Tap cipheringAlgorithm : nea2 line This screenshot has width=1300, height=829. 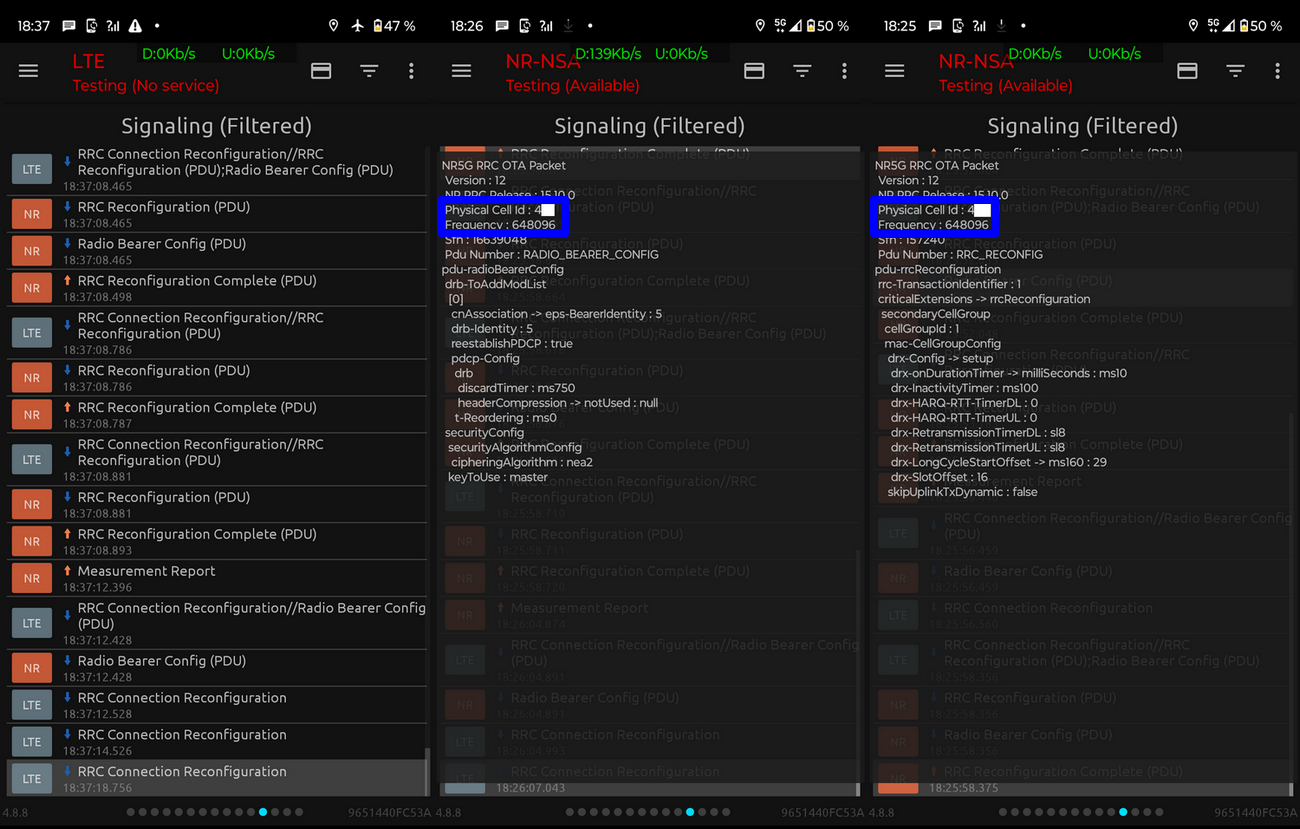tap(522, 462)
